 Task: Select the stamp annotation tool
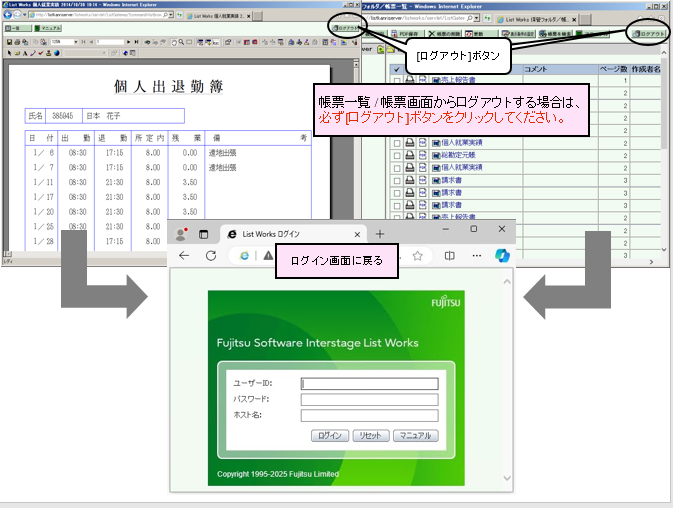click(x=49, y=53)
